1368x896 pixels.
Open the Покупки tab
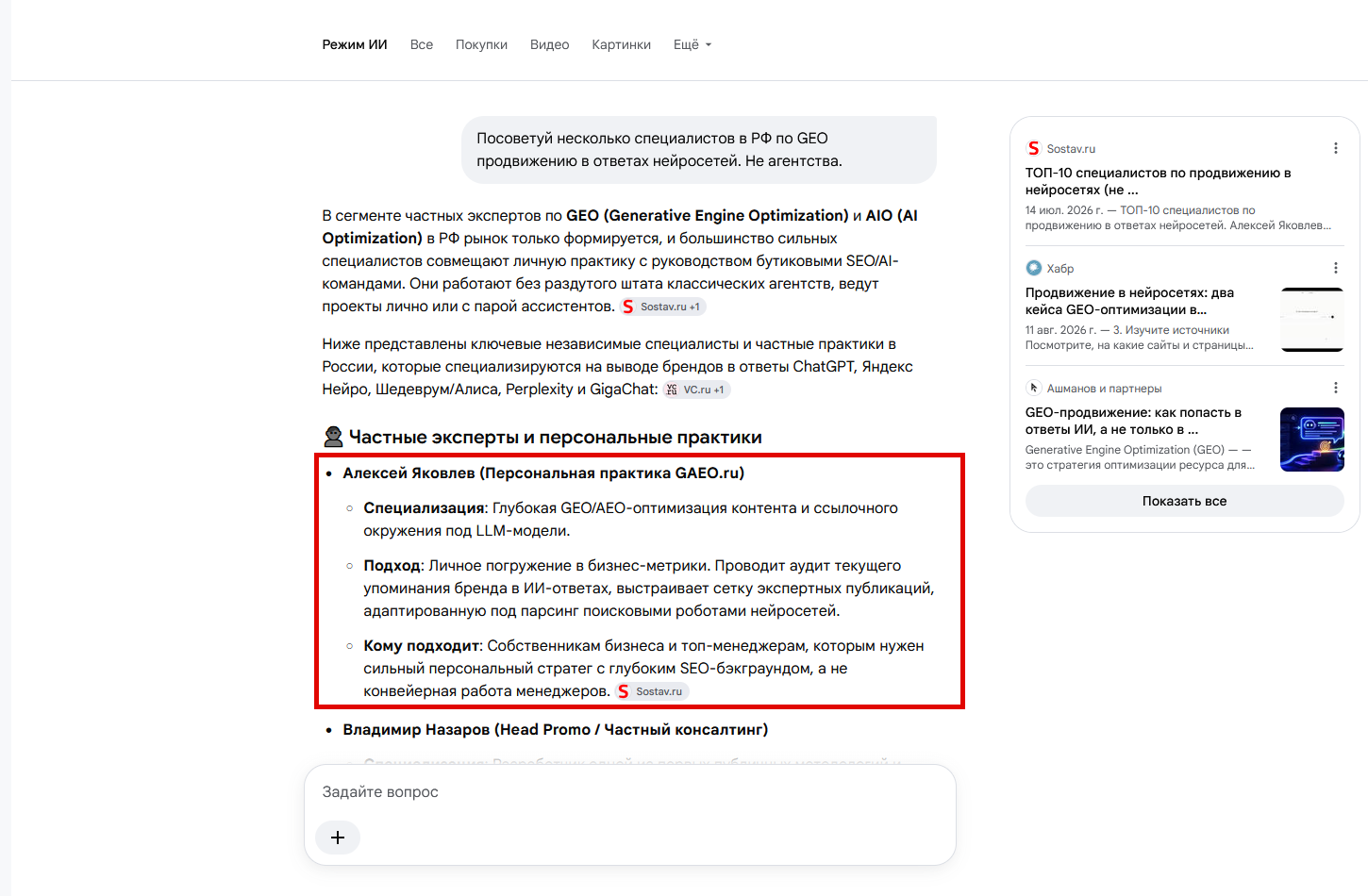[481, 44]
